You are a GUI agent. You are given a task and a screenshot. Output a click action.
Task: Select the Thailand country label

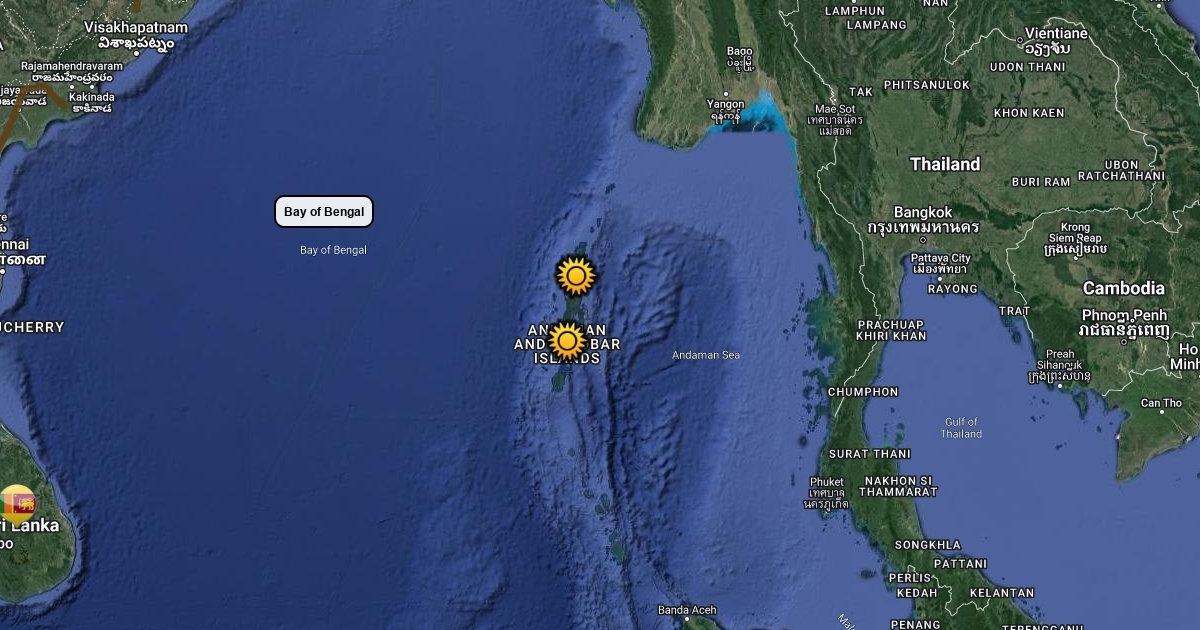pyautogui.click(x=945, y=164)
